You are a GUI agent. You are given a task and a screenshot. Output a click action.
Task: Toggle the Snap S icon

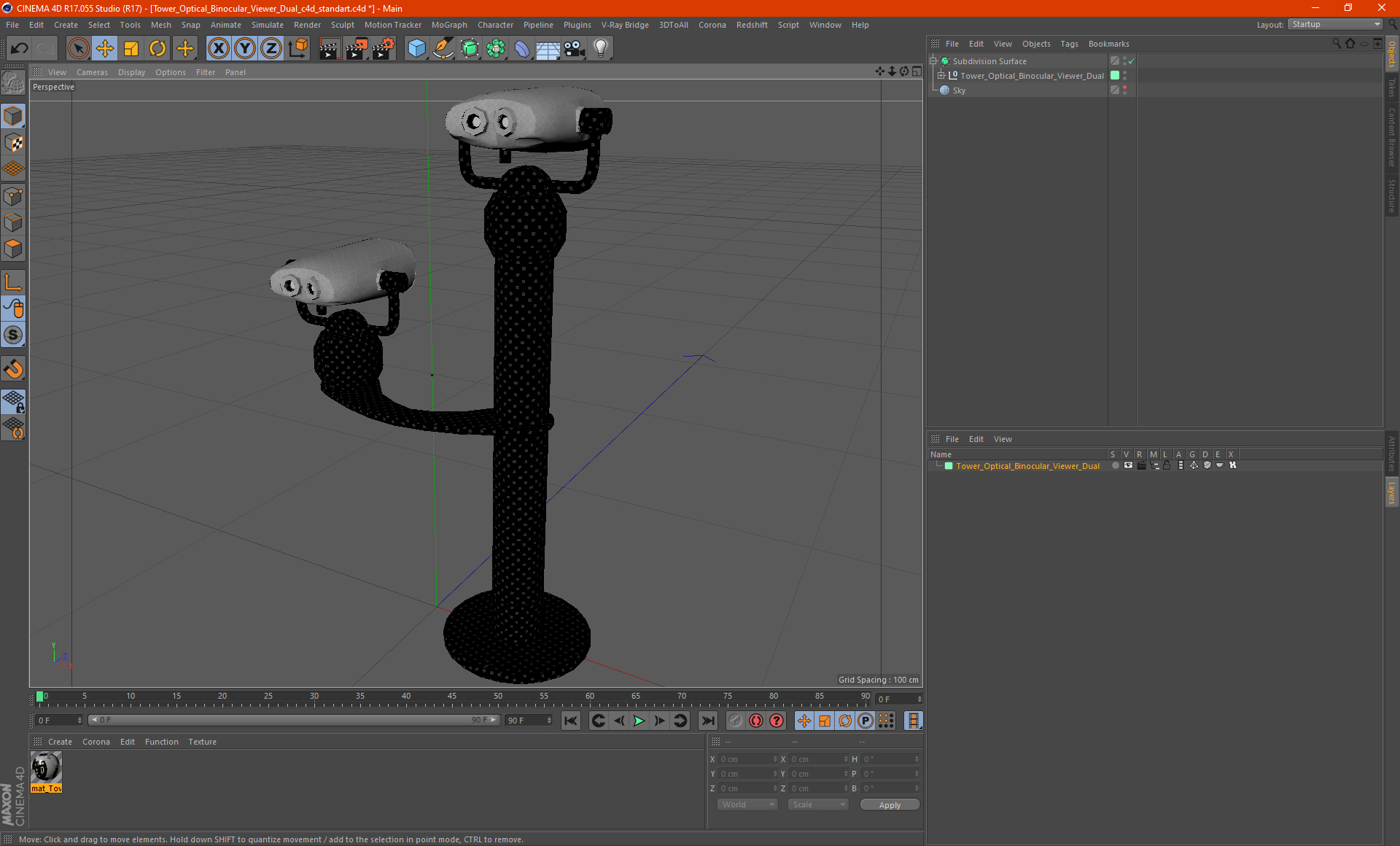[13, 335]
